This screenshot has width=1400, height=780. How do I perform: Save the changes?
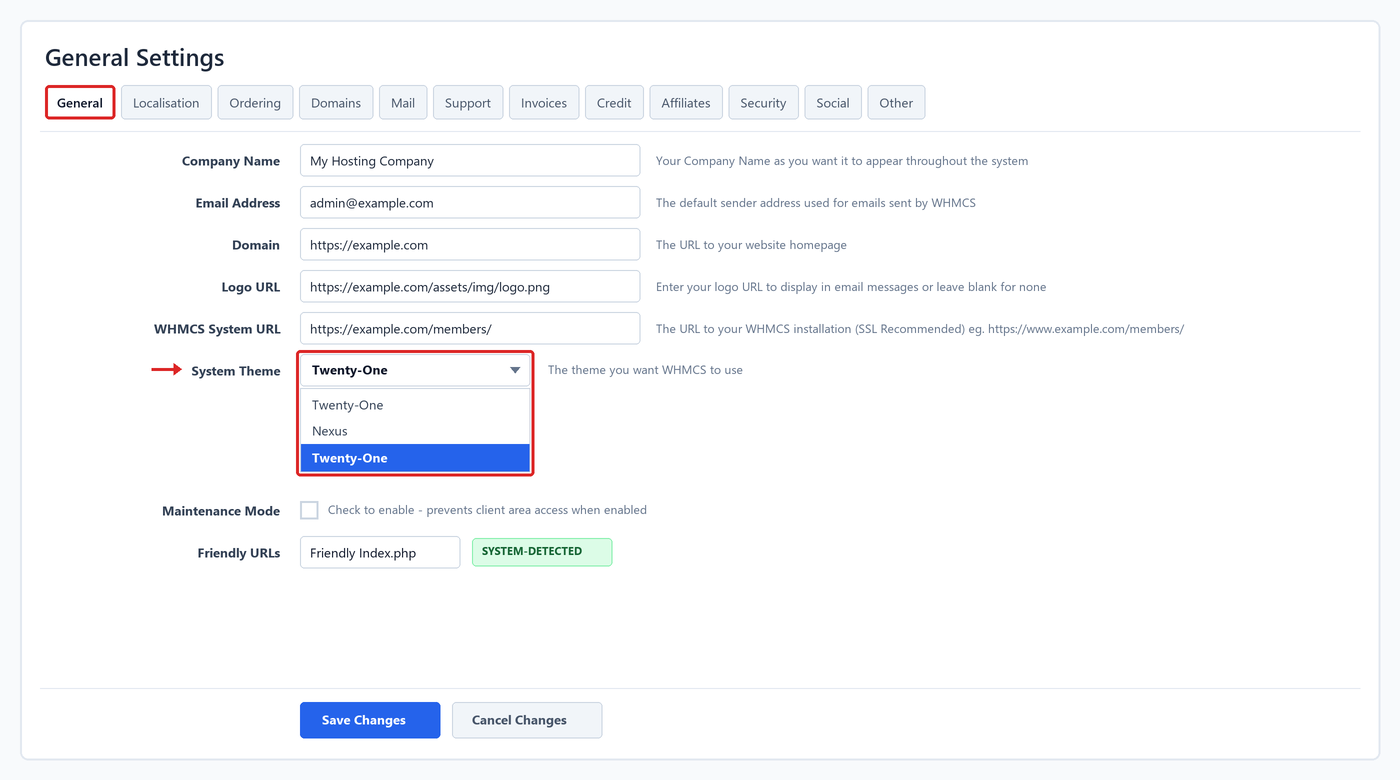[370, 720]
